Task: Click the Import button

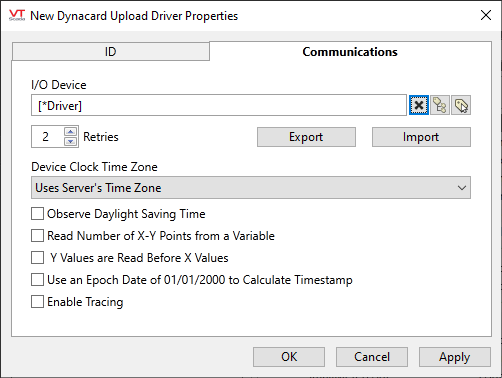Action: tap(421, 137)
